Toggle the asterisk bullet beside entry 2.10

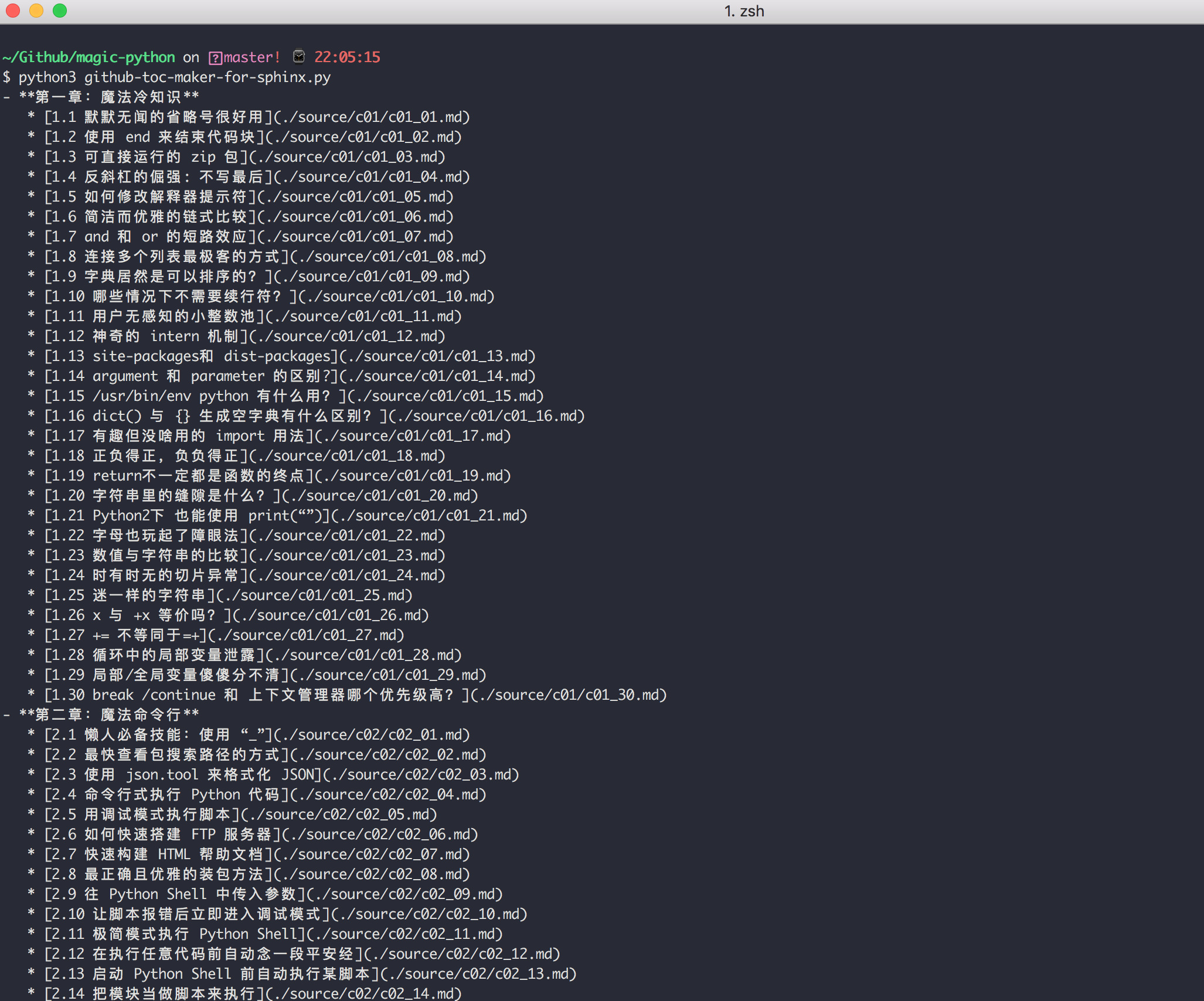(31, 914)
